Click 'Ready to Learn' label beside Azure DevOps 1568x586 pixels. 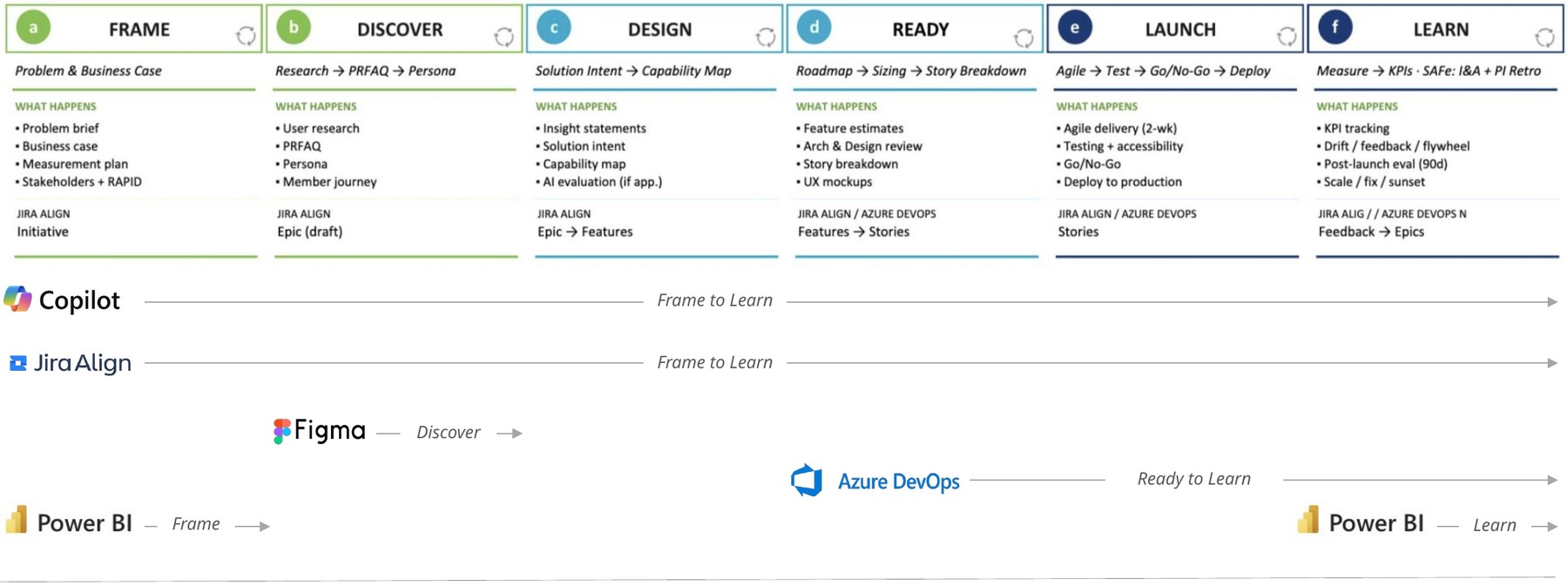click(x=1193, y=479)
